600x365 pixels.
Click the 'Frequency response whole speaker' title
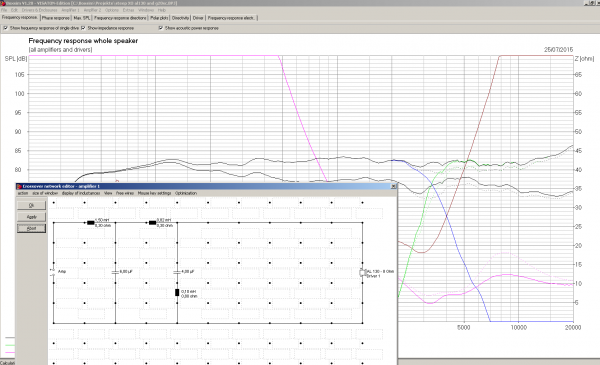coord(83,41)
